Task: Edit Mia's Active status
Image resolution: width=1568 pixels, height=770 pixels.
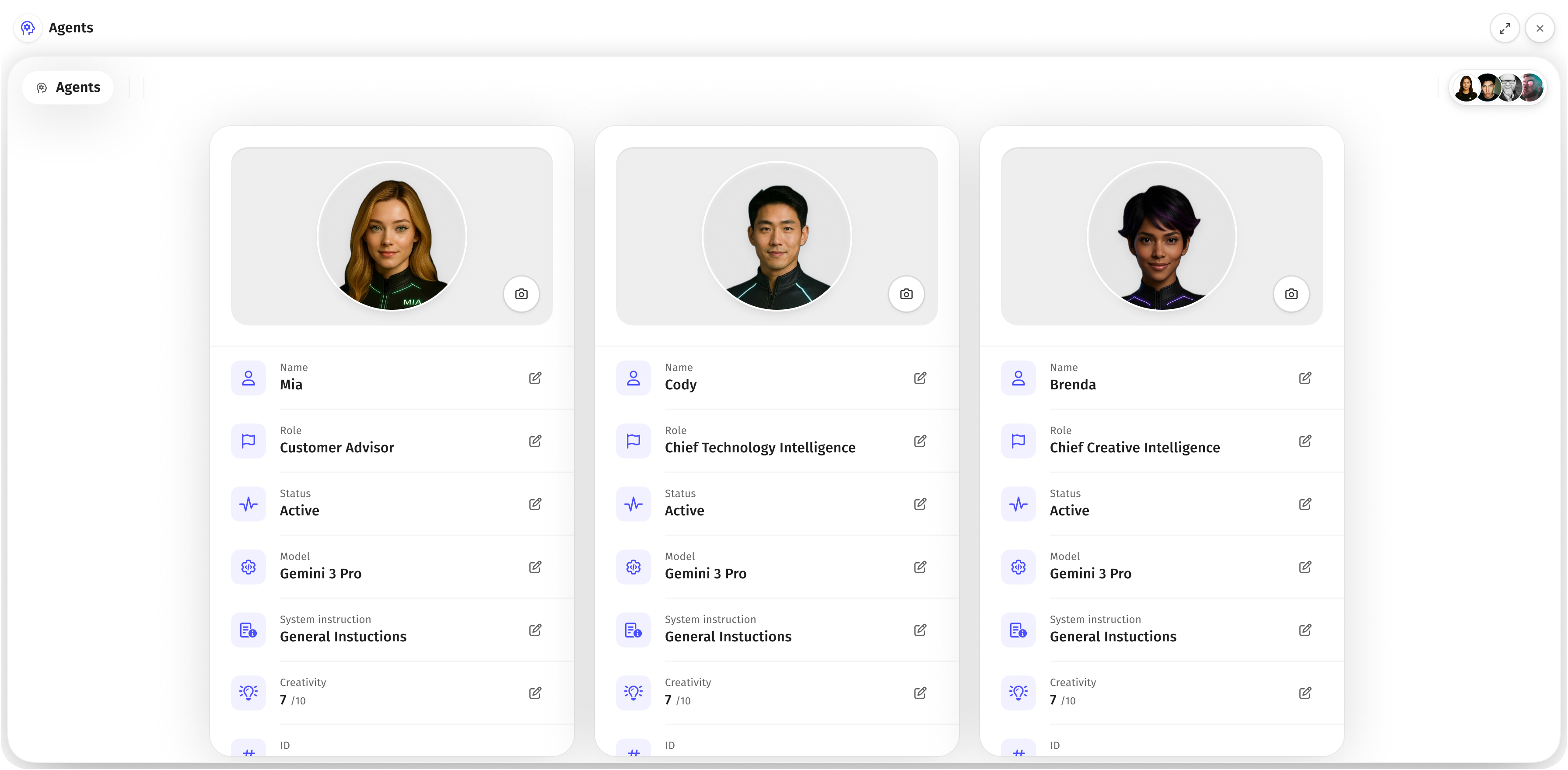Action: (x=535, y=504)
